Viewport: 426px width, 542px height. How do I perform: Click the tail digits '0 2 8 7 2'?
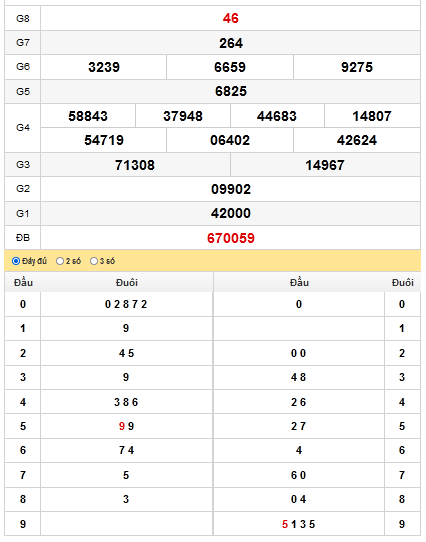[x=126, y=304]
